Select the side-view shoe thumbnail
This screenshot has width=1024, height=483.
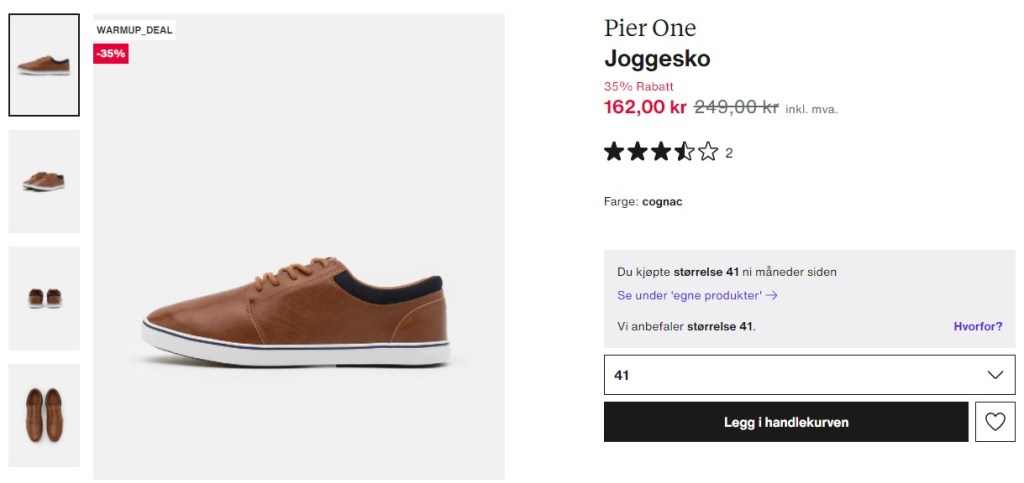(44, 65)
